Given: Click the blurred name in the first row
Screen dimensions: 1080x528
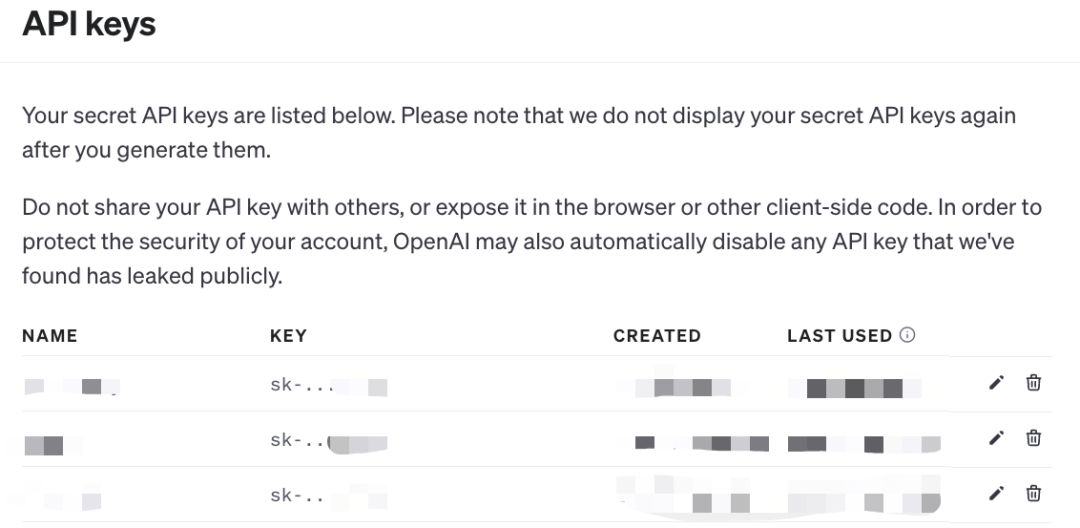Looking at the screenshot, I should tap(72, 386).
